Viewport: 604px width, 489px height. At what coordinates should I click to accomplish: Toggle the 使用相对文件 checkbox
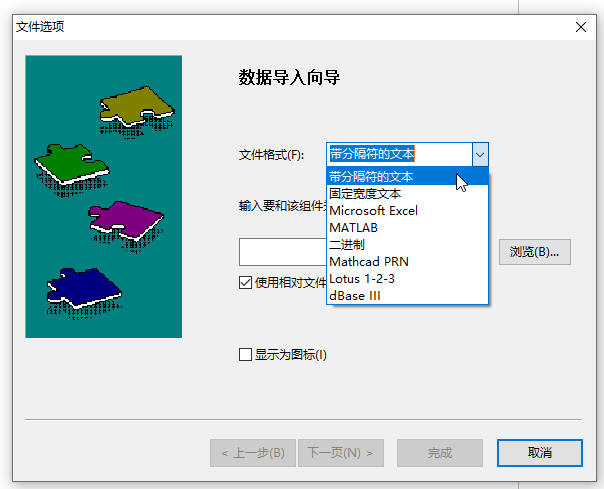click(x=246, y=282)
